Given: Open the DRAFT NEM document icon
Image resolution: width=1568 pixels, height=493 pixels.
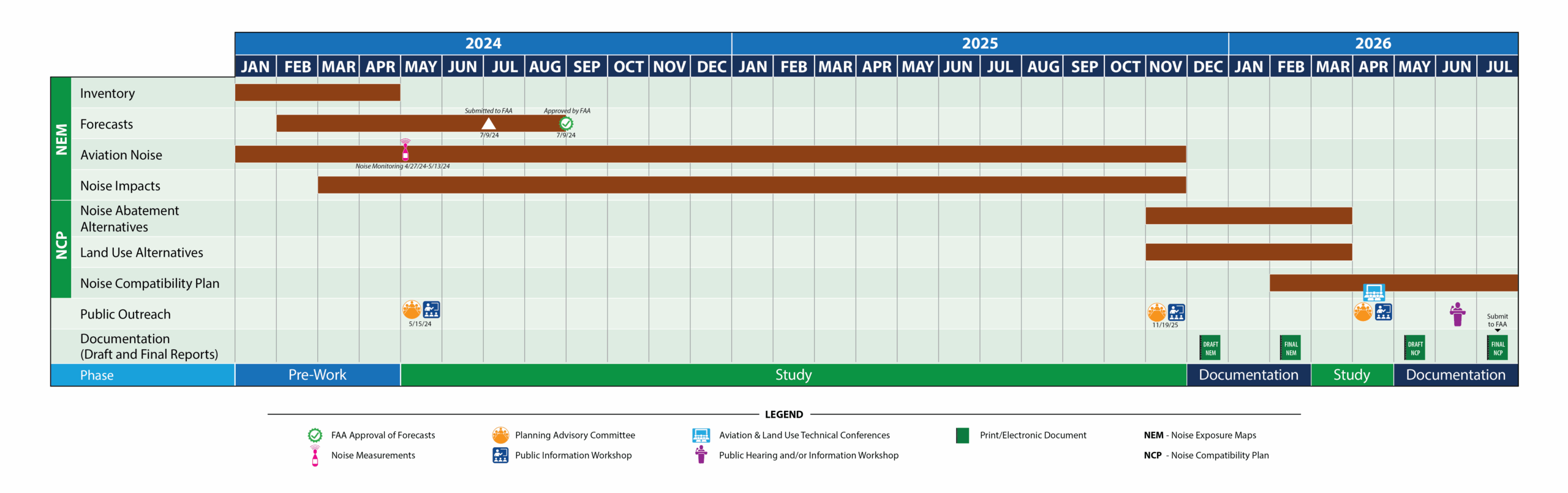Looking at the screenshot, I should pos(1210,348).
